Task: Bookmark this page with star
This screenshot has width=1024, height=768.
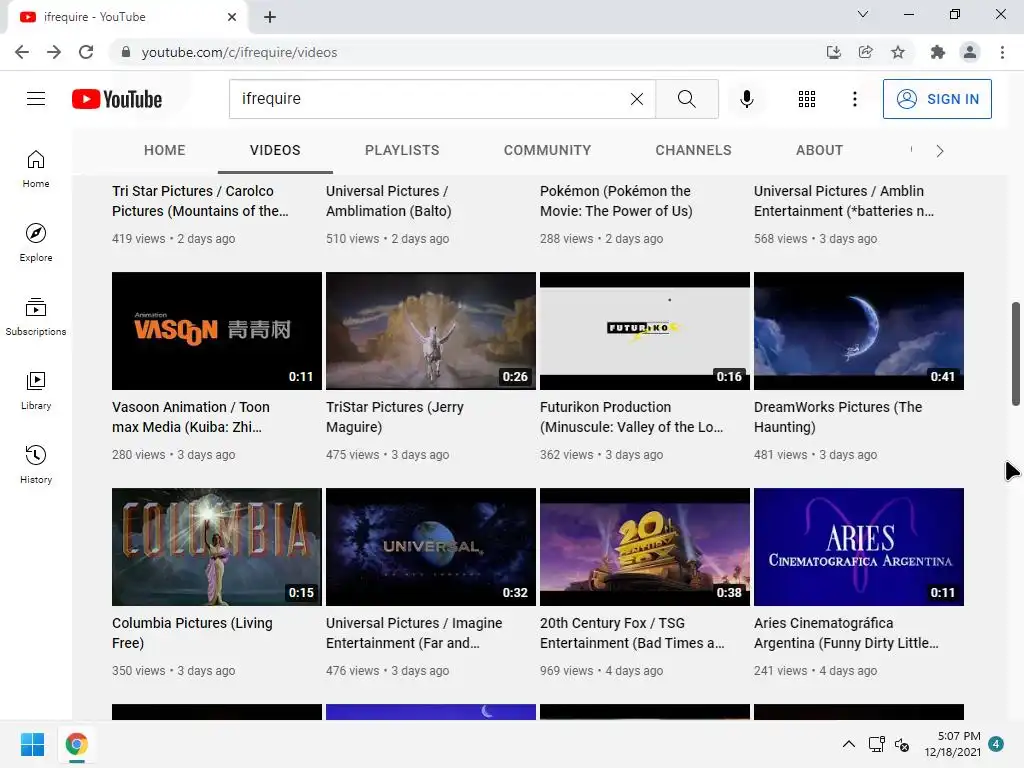Action: 898,52
